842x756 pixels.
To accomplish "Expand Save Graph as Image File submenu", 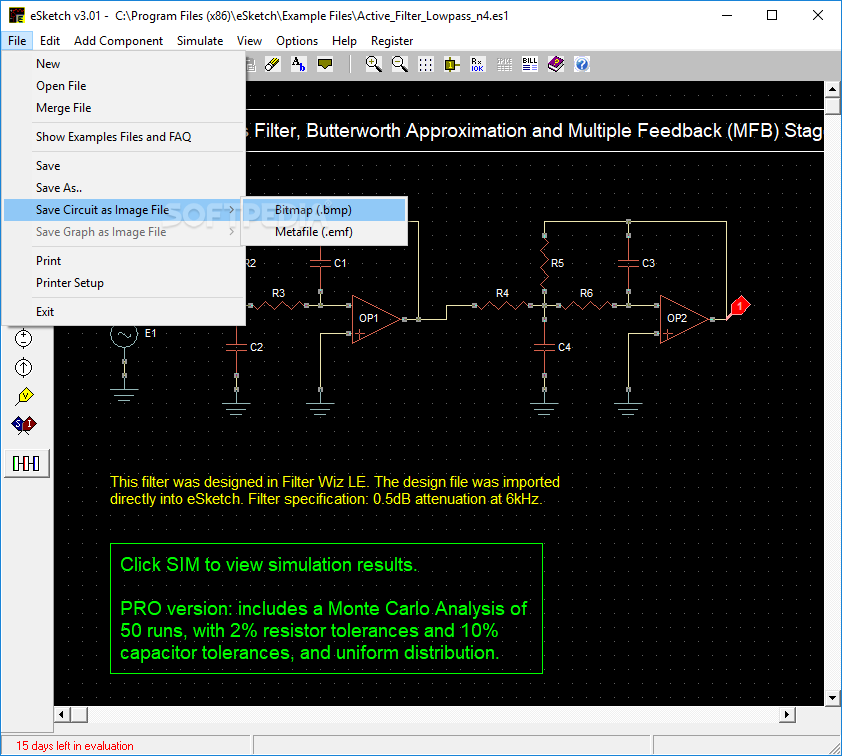I will click(x=125, y=232).
